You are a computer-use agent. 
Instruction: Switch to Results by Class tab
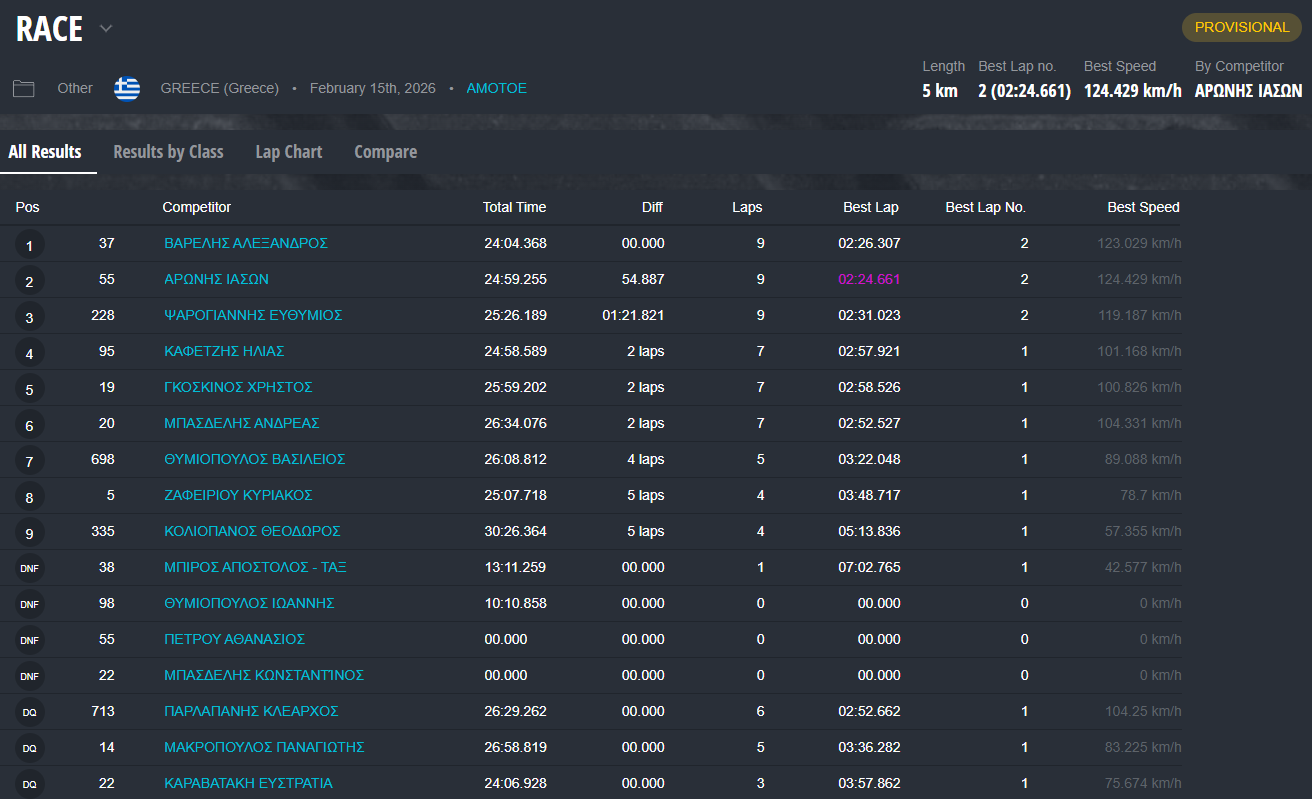tap(168, 152)
